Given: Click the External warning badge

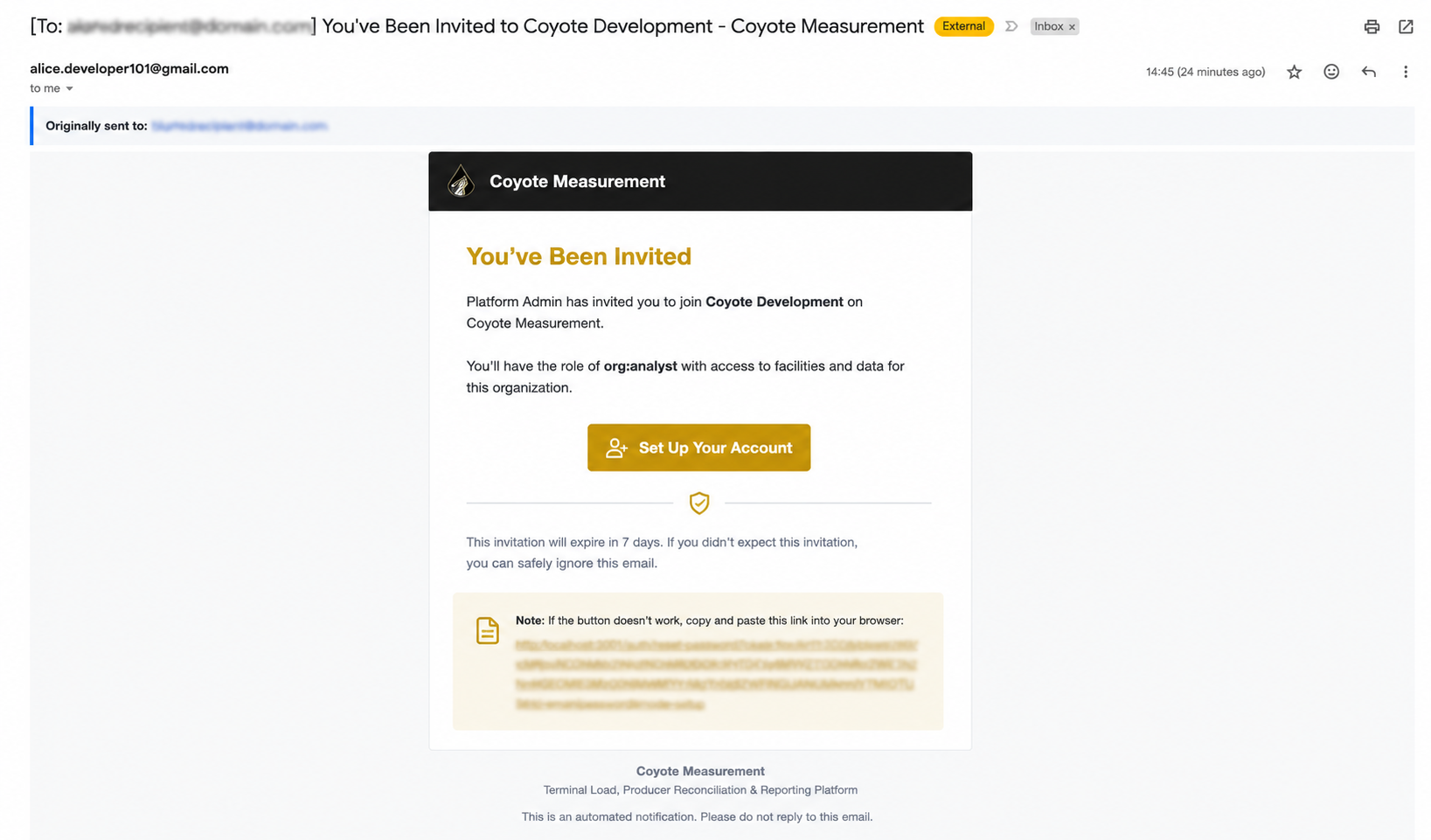Looking at the screenshot, I should [x=963, y=26].
